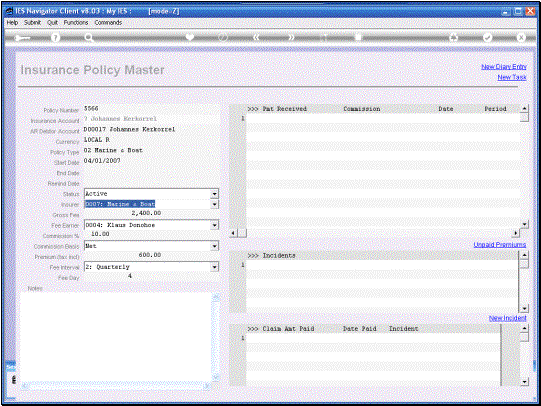The width and height of the screenshot is (541, 406).
Task: Expand the Fee Interval Quarterly dropdown
Action: 215,267
